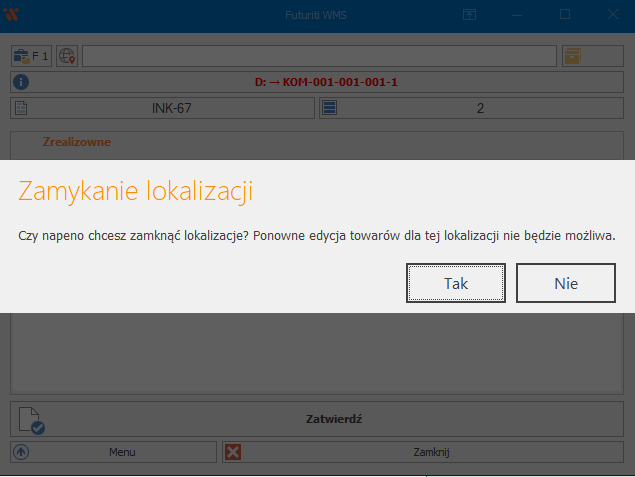
Task: Select the INK-67 document field
Action: pyautogui.click(x=170, y=108)
